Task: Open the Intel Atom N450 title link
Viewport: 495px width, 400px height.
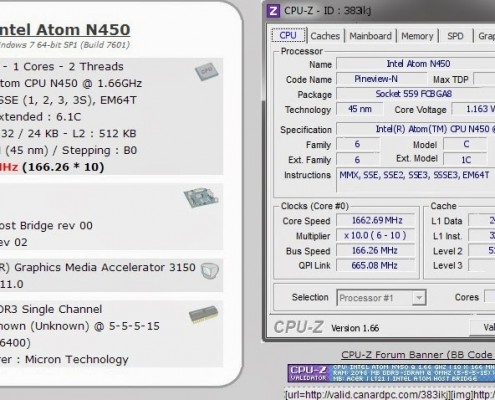Action: pos(65,30)
